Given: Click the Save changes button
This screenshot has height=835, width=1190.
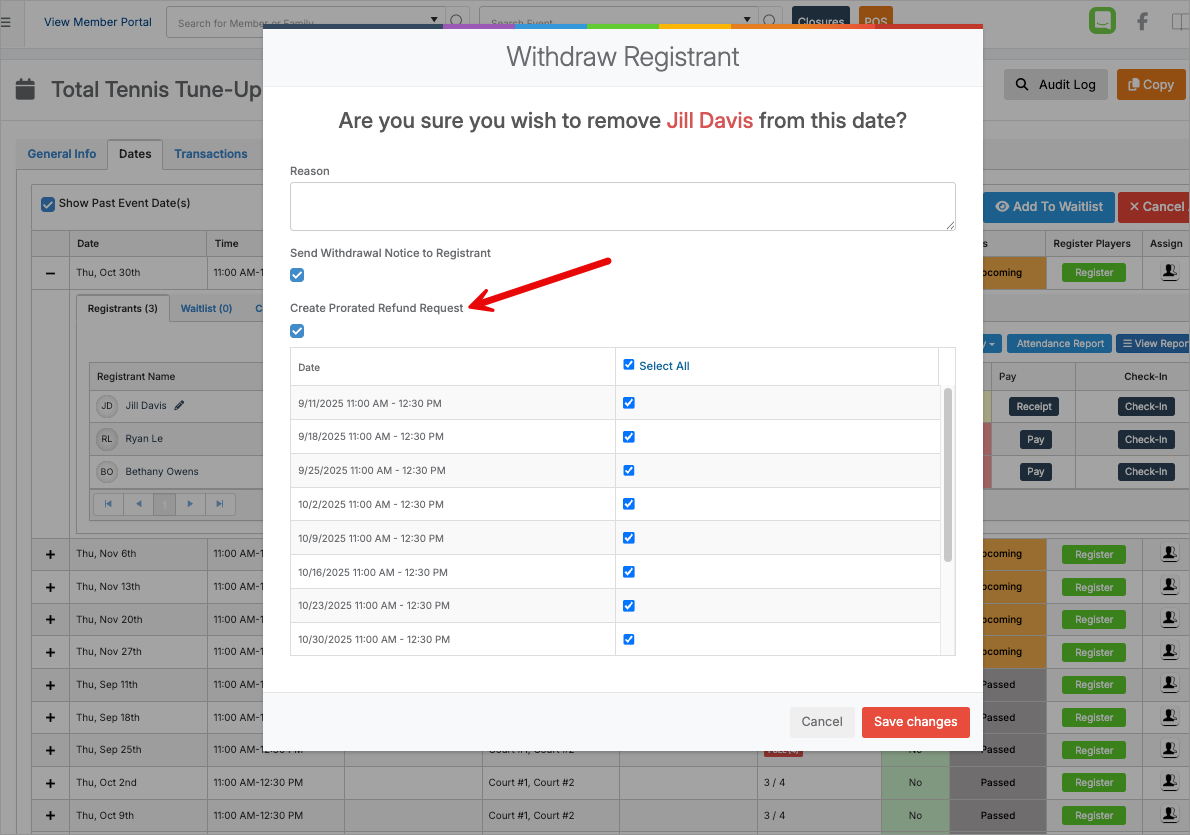Looking at the screenshot, I should [915, 722].
